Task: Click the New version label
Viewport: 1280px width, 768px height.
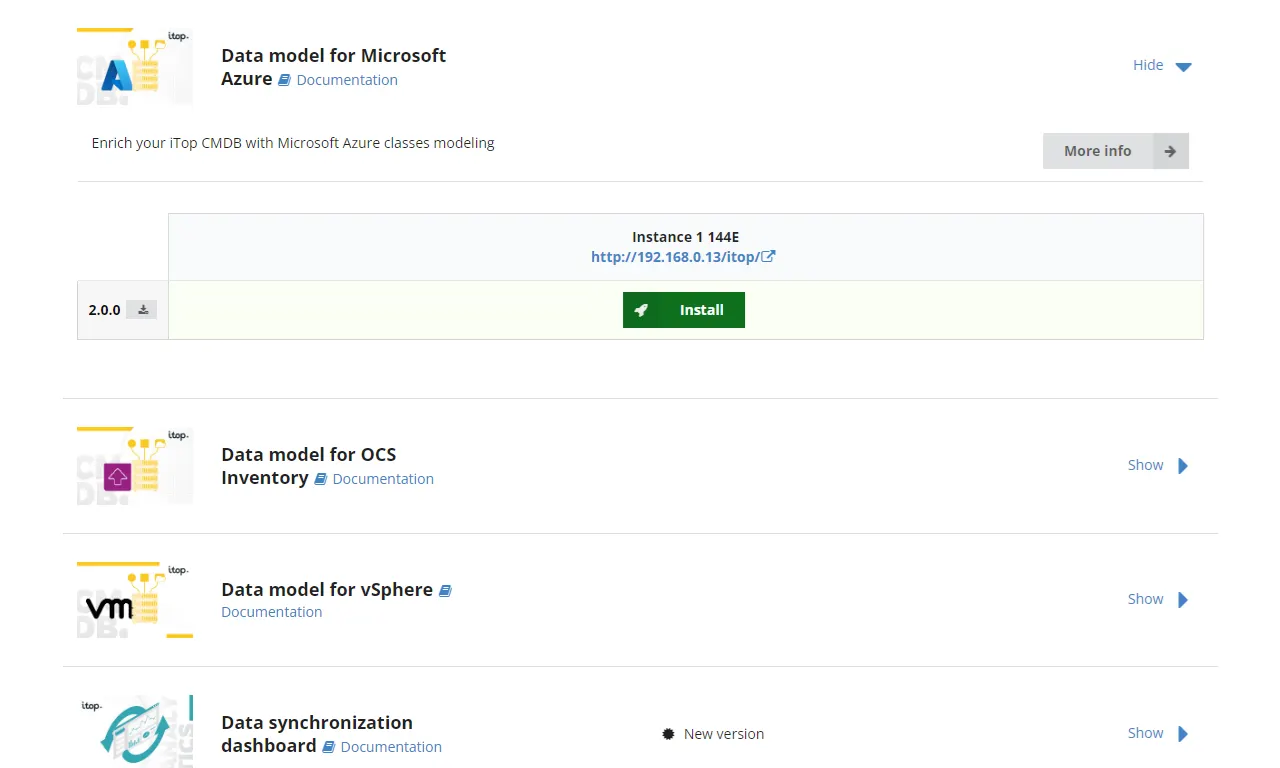Action: [724, 734]
